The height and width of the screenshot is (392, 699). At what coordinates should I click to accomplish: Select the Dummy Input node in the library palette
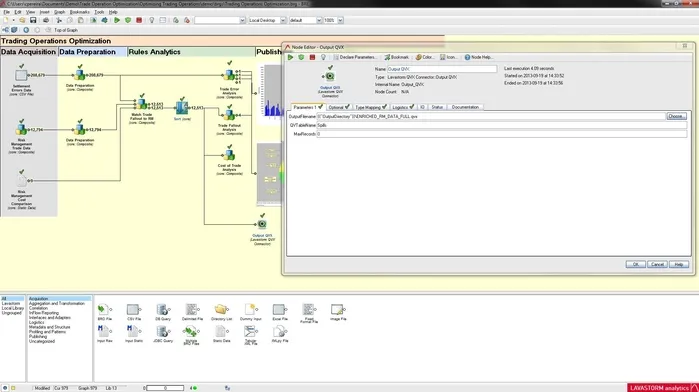(251, 312)
